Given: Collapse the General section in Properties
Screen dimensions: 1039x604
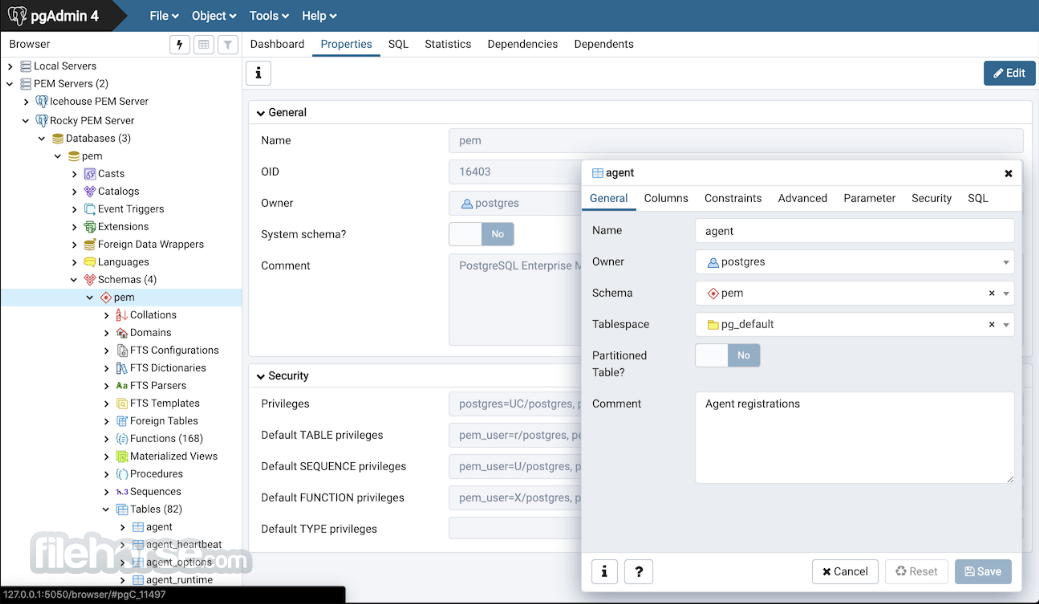Looking at the screenshot, I should [260, 113].
